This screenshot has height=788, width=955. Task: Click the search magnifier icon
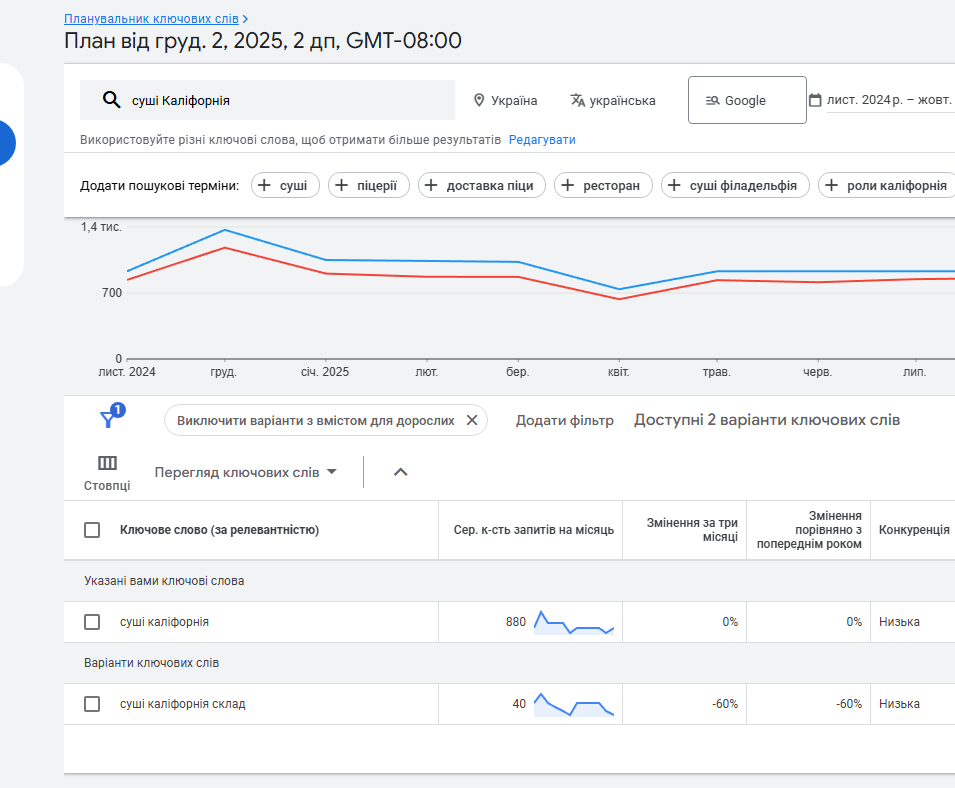click(112, 100)
